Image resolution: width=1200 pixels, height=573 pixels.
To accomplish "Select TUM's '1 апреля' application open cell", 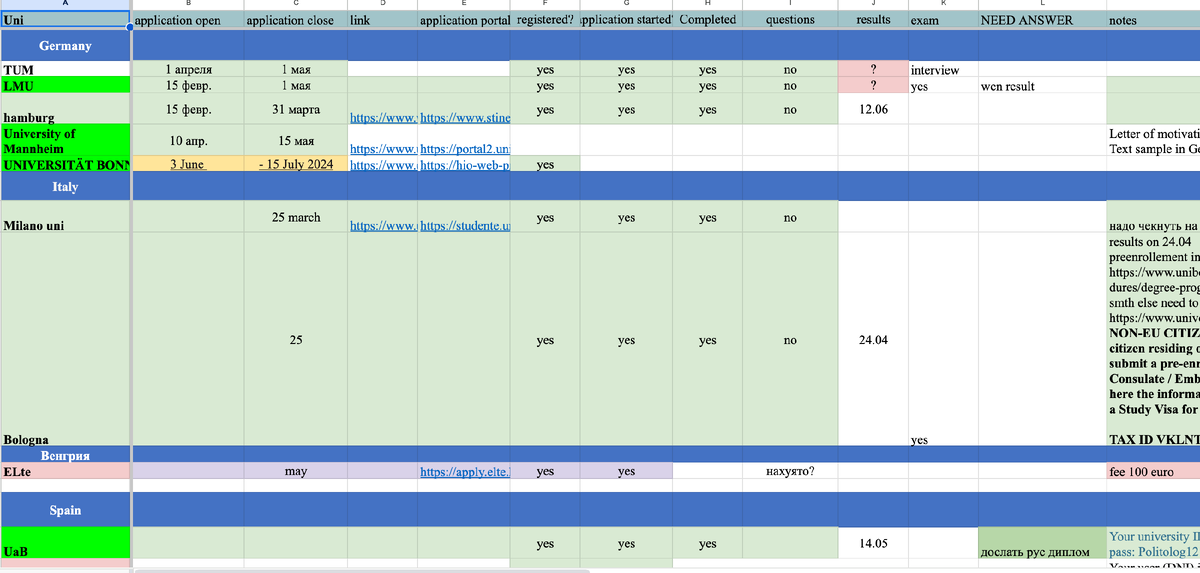I will (187, 70).
